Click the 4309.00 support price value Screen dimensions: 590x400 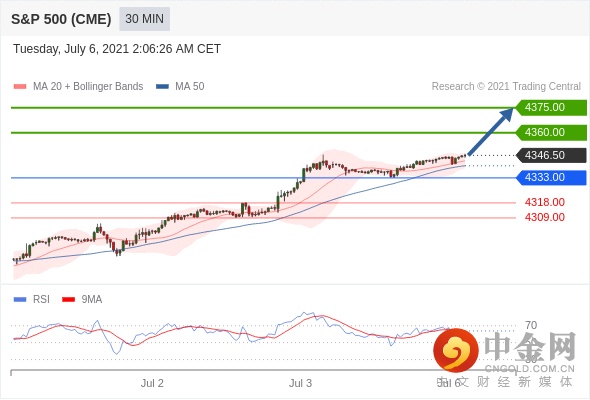coord(544,217)
